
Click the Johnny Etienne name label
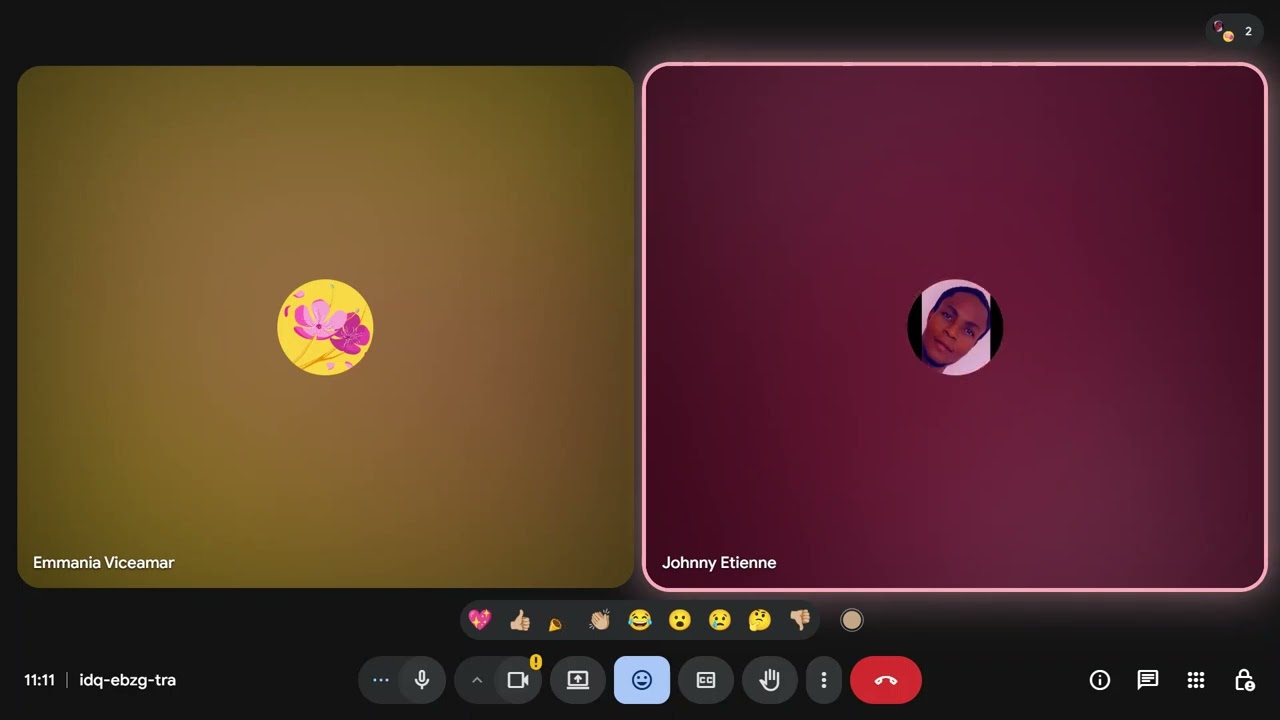pyautogui.click(x=719, y=562)
